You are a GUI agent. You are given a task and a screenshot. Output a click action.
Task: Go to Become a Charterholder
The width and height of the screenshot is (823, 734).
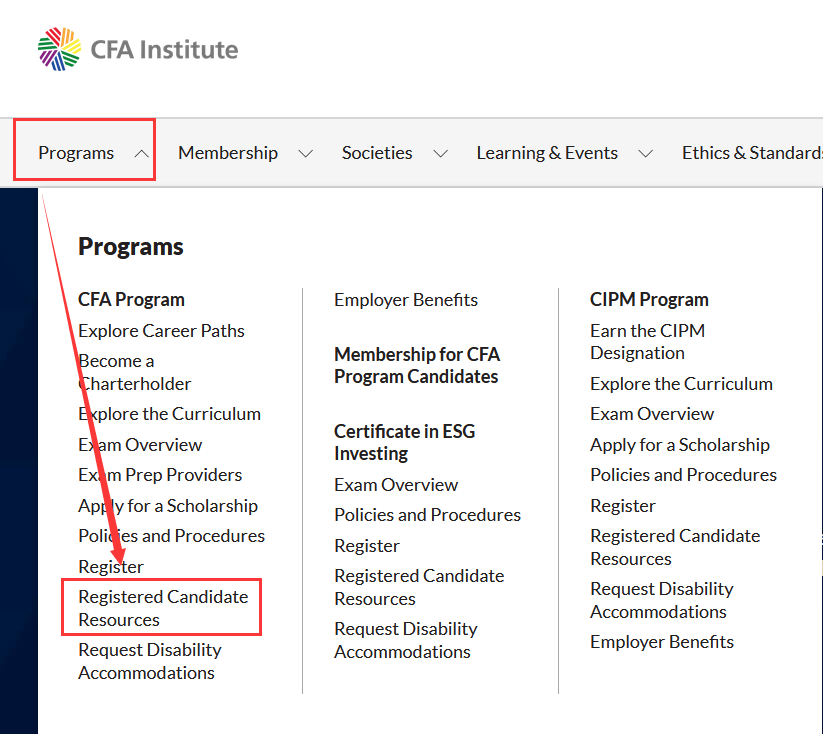[x=134, y=372]
